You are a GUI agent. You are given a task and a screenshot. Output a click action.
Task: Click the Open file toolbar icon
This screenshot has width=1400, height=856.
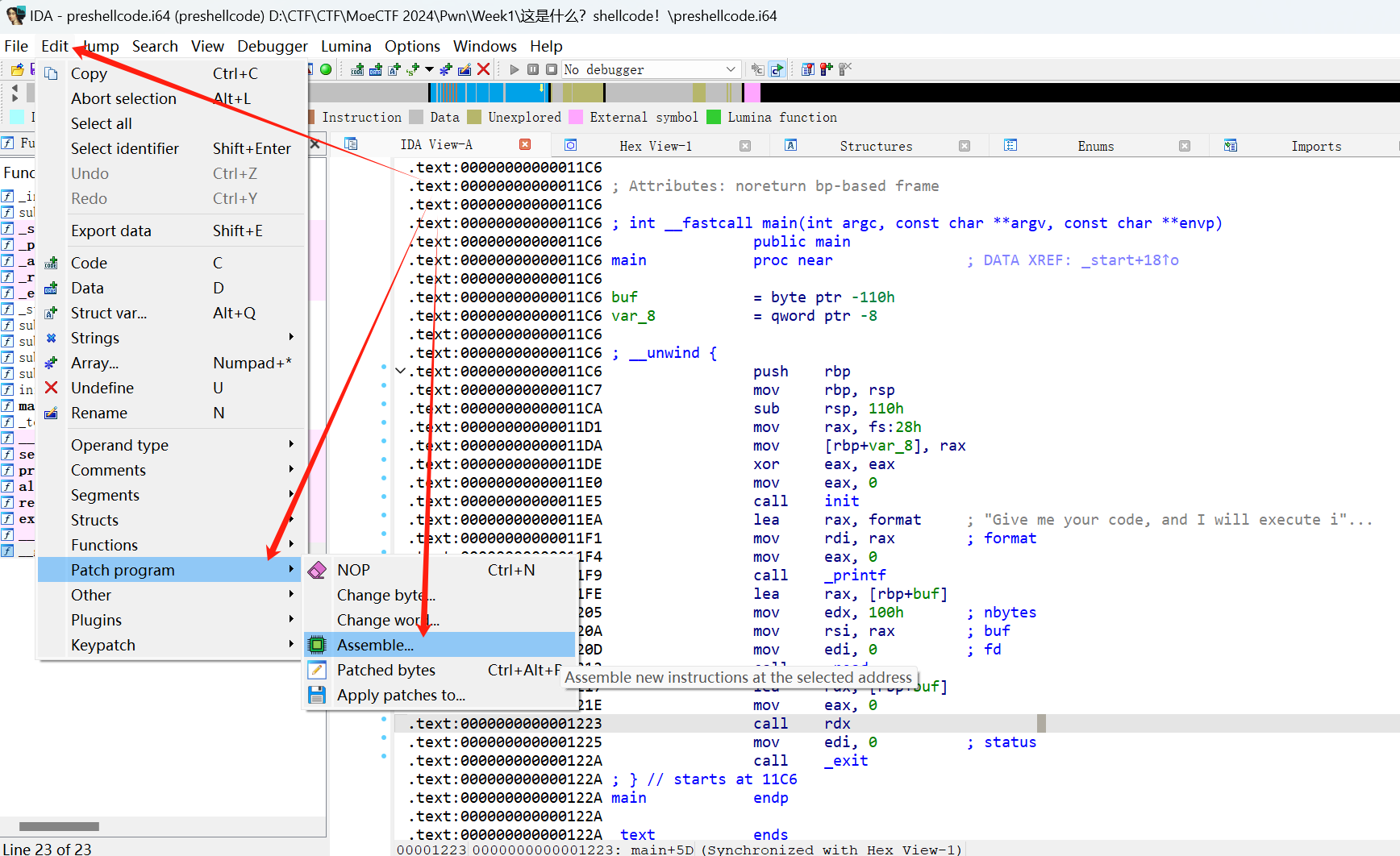(x=16, y=69)
